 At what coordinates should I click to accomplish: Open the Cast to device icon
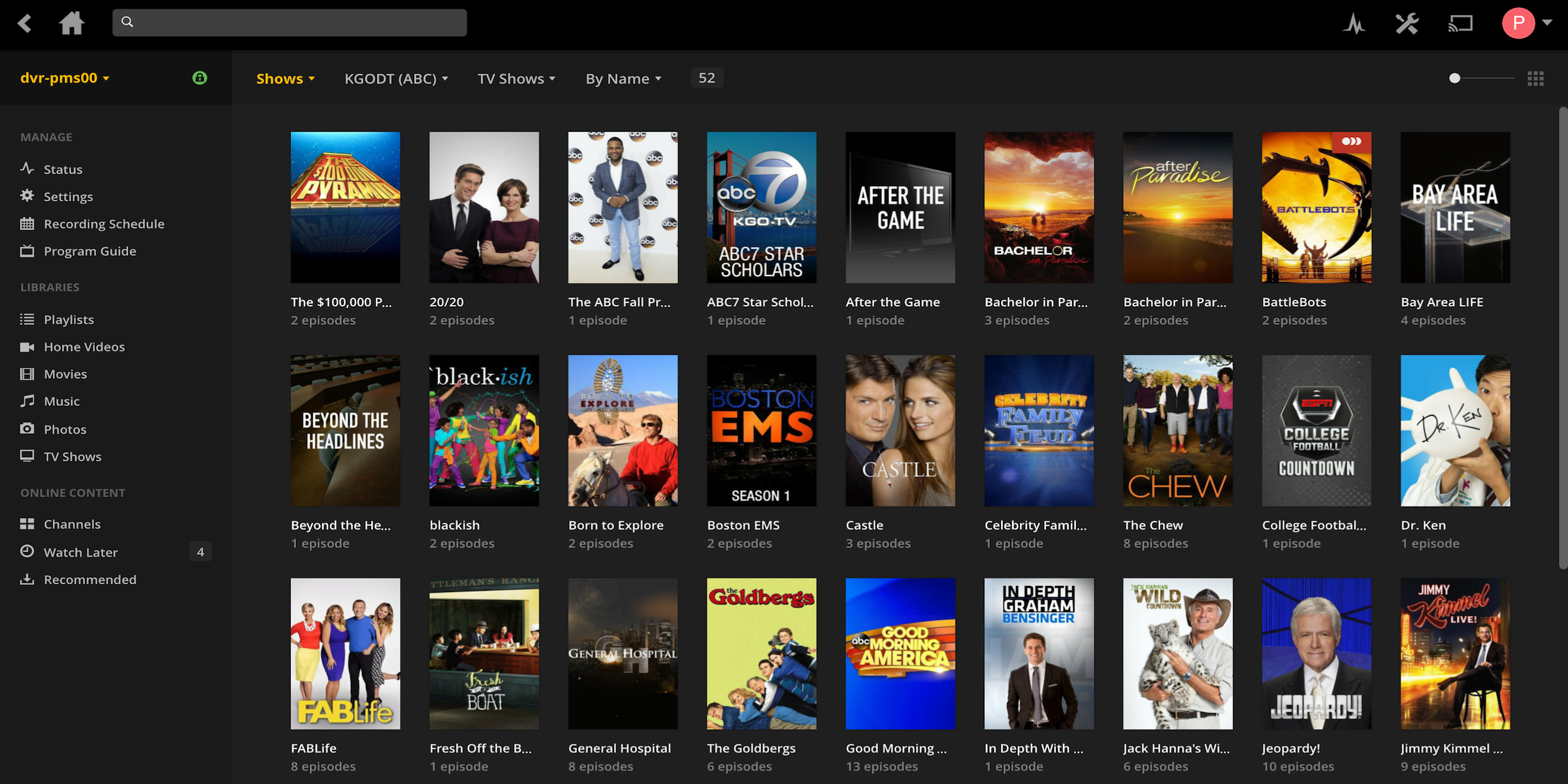[x=1461, y=23]
